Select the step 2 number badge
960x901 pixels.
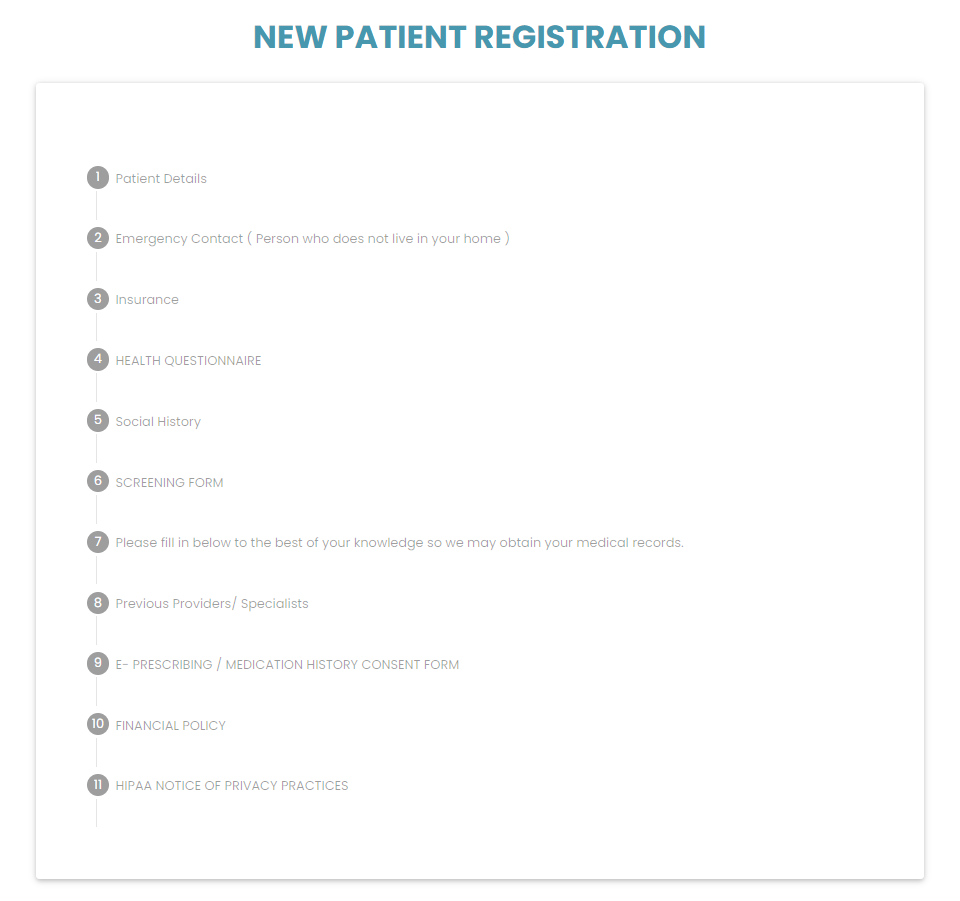tap(97, 238)
